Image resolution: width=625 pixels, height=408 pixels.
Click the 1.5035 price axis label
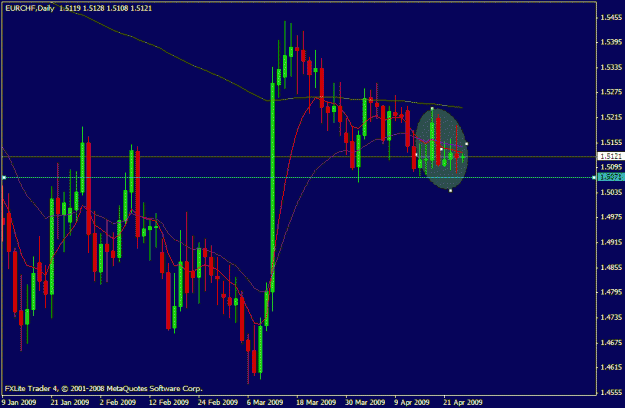611,192
